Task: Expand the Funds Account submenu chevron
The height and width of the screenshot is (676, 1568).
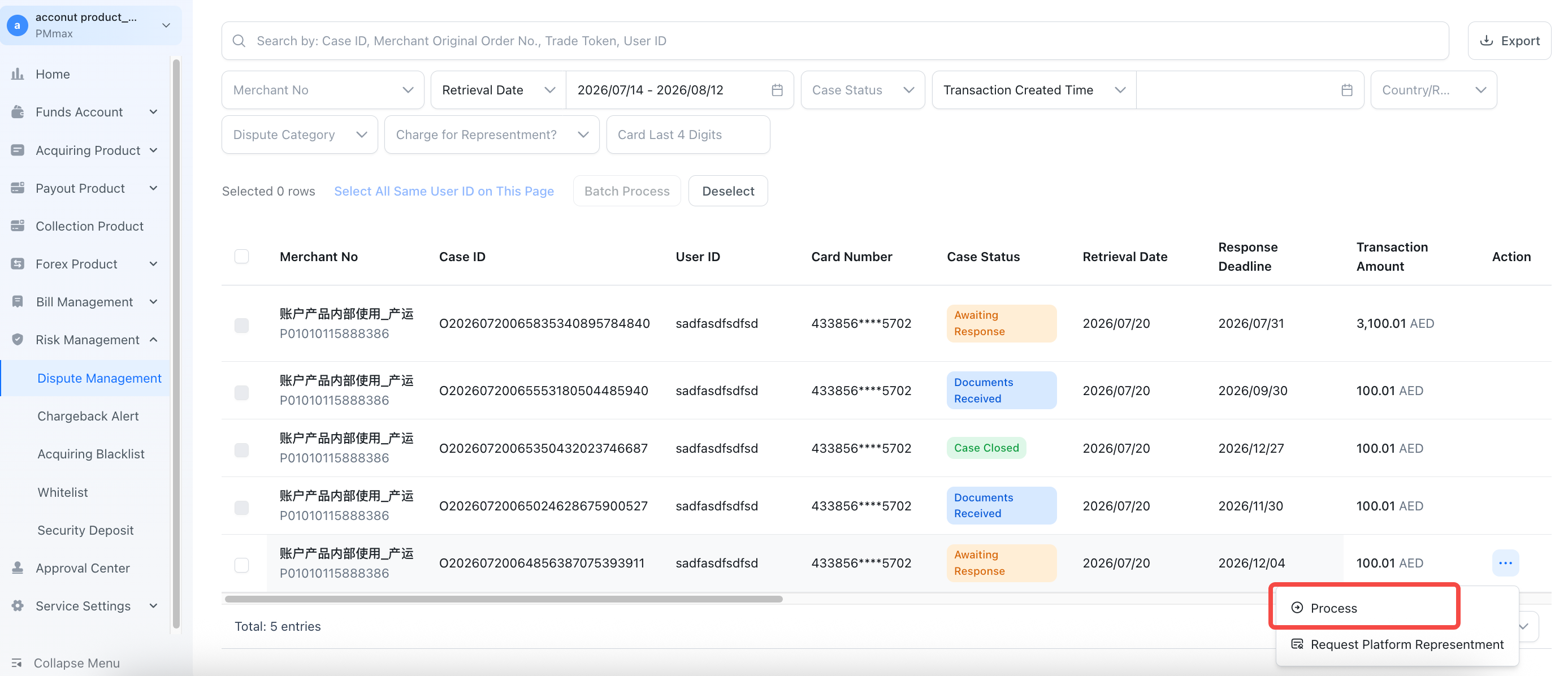Action: click(x=153, y=112)
